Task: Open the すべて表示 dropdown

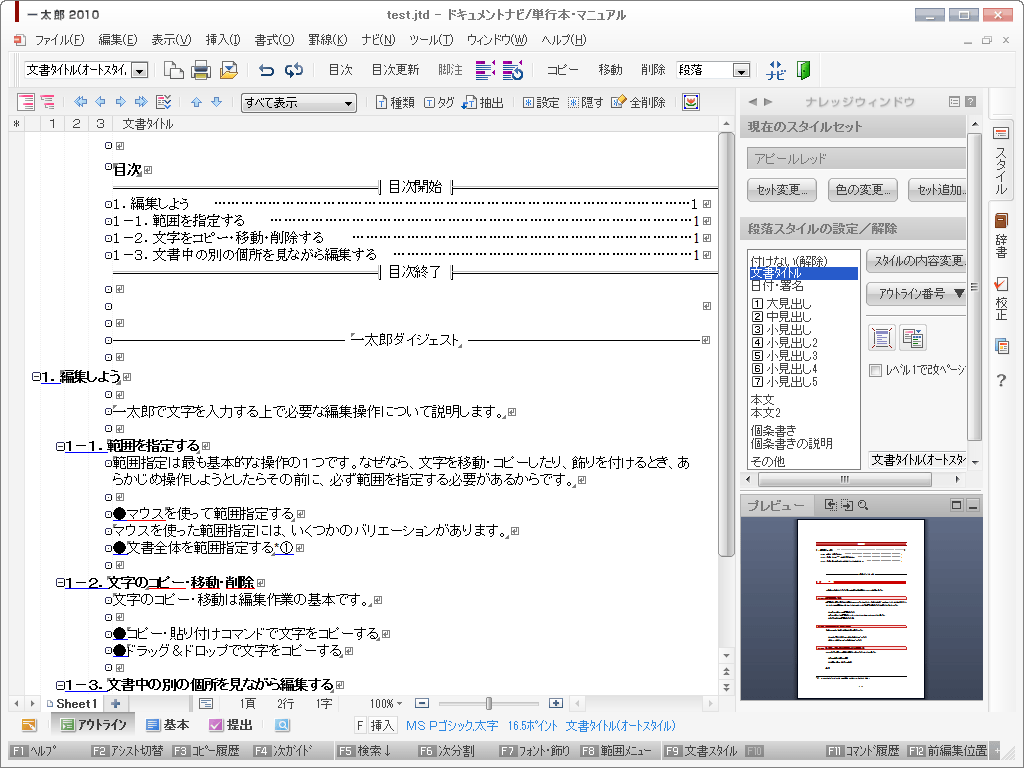Action: pos(299,103)
